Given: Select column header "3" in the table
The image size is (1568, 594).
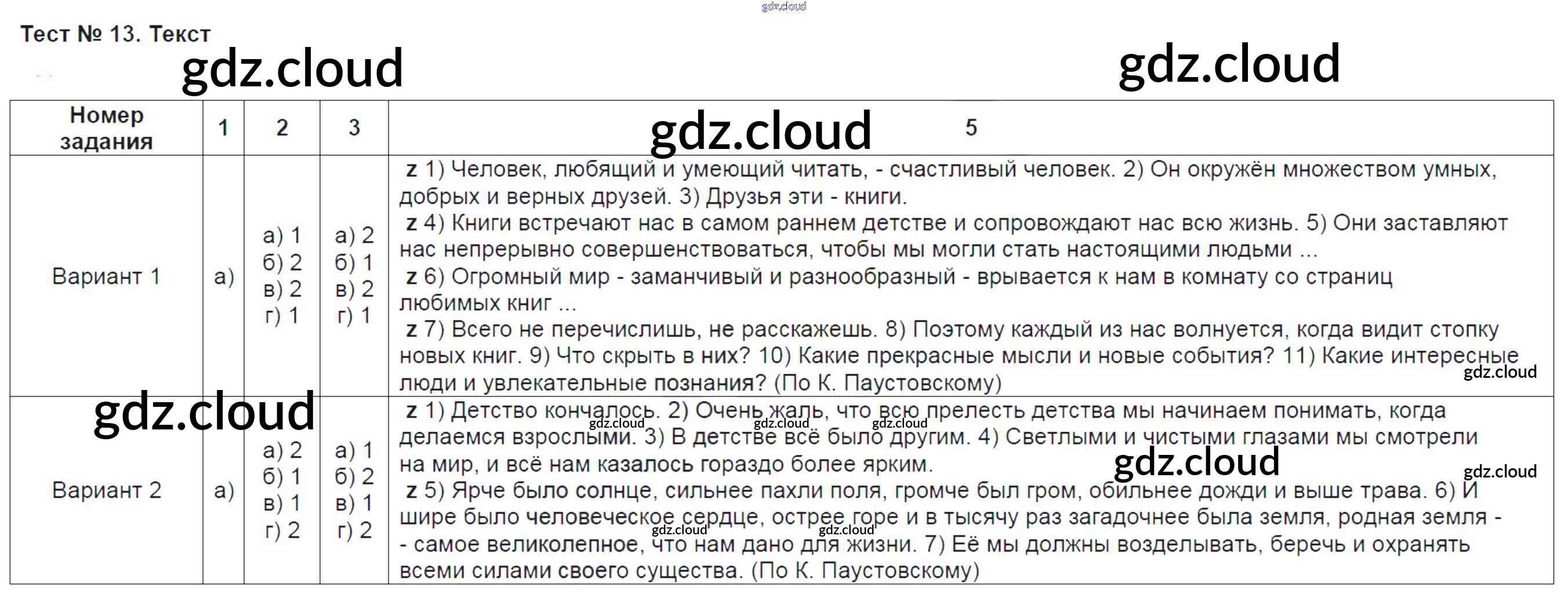Looking at the screenshot, I should tap(354, 128).
